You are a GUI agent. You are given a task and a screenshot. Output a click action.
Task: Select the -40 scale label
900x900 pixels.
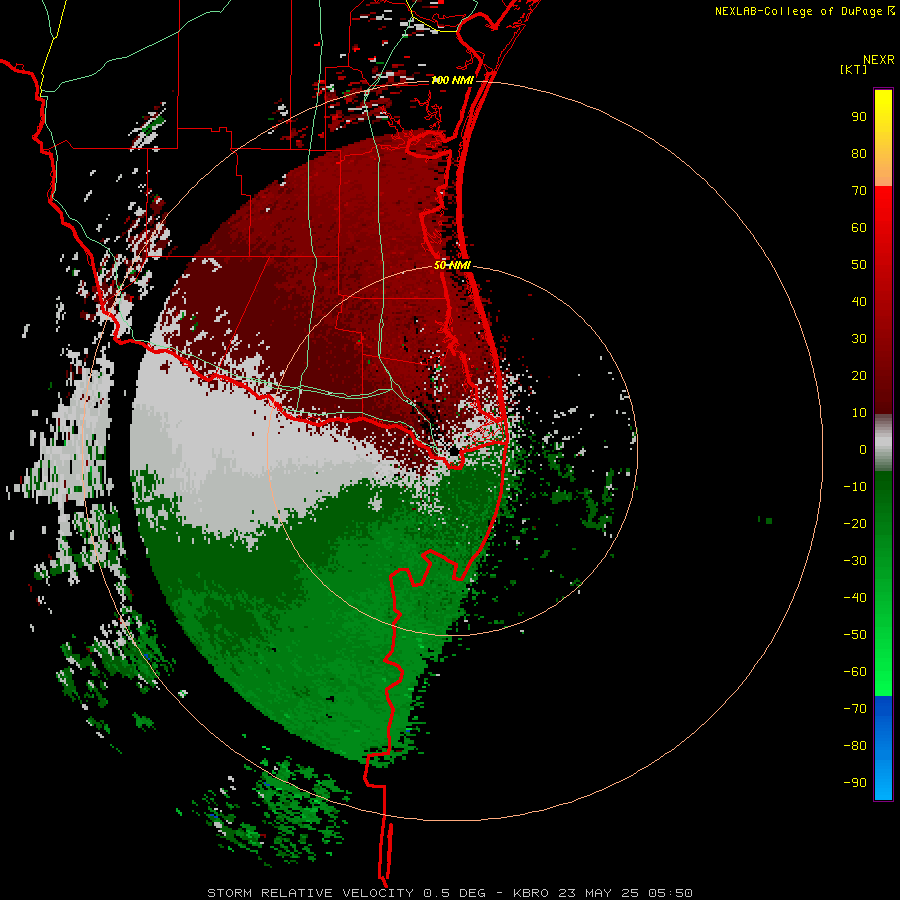855,598
